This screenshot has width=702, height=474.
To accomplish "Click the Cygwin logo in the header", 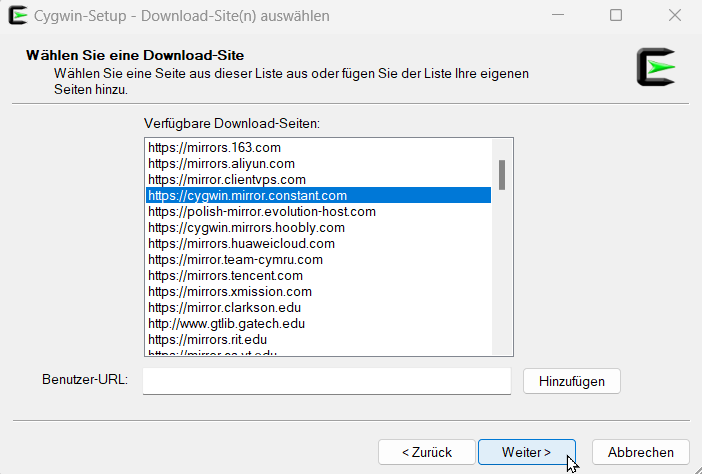I will (656, 67).
